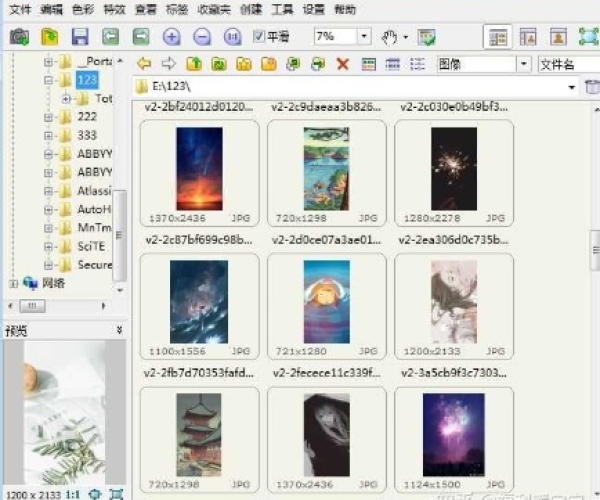This screenshot has height=500, width=600.
Task: Select the 1124x1500 purple fireworks thumbnail
Action: point(454,439)
